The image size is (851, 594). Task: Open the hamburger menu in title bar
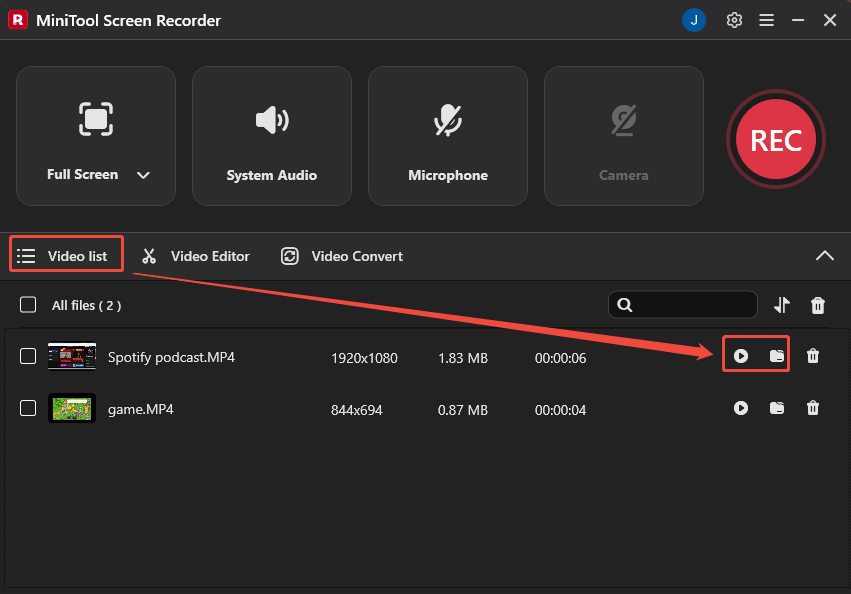point(766,21)
